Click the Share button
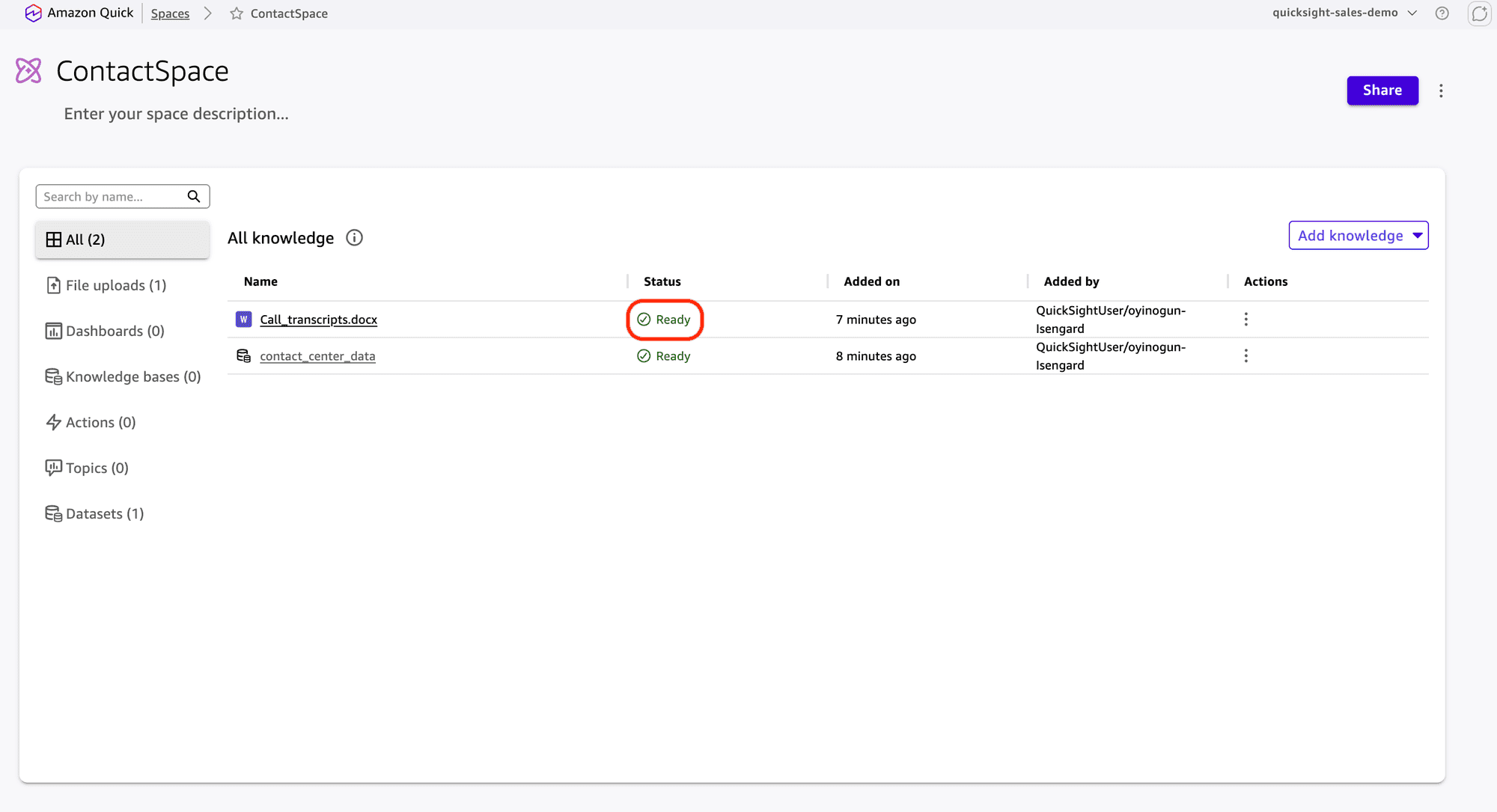The width and height of the screenshot is (1497, 812). [1382, 91]
